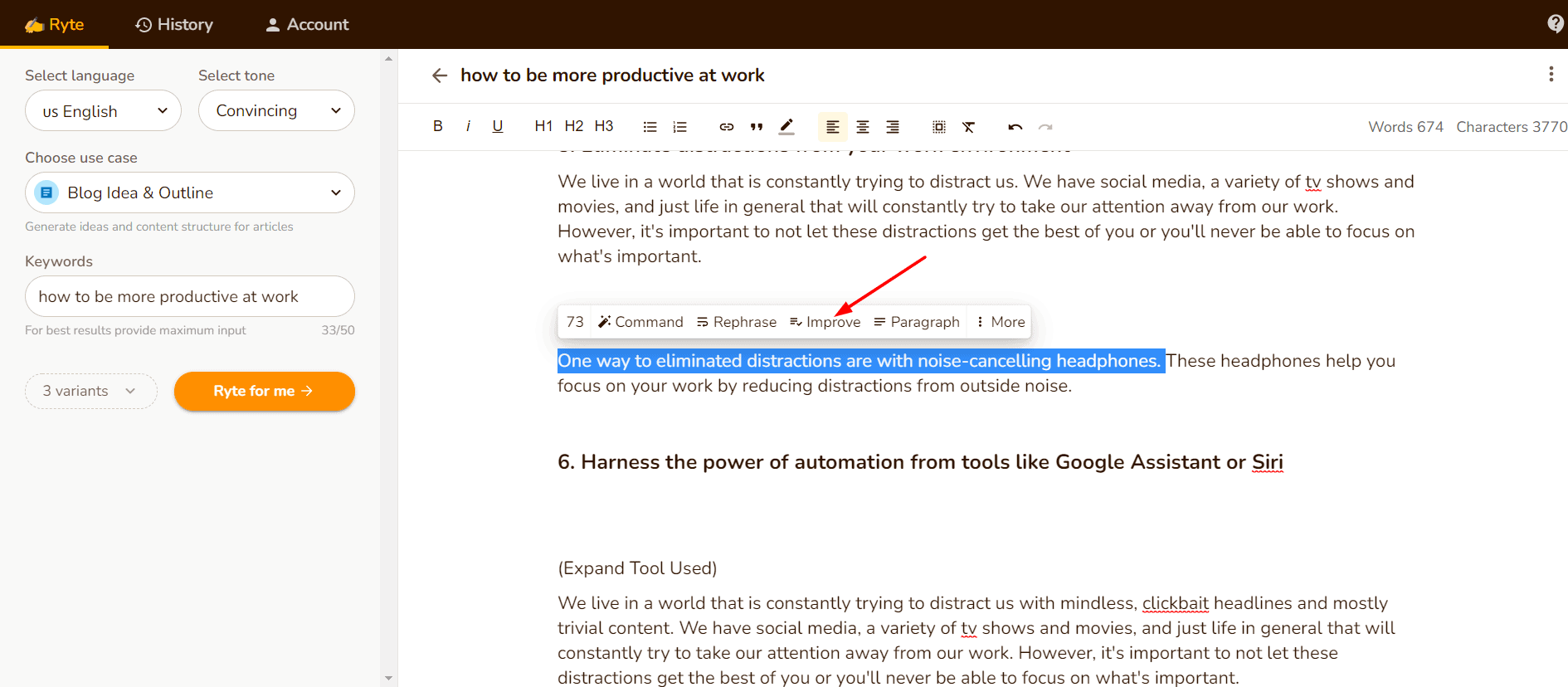Apply block quote formatting
Screen dimensions: 1568x687
point(756,127)
